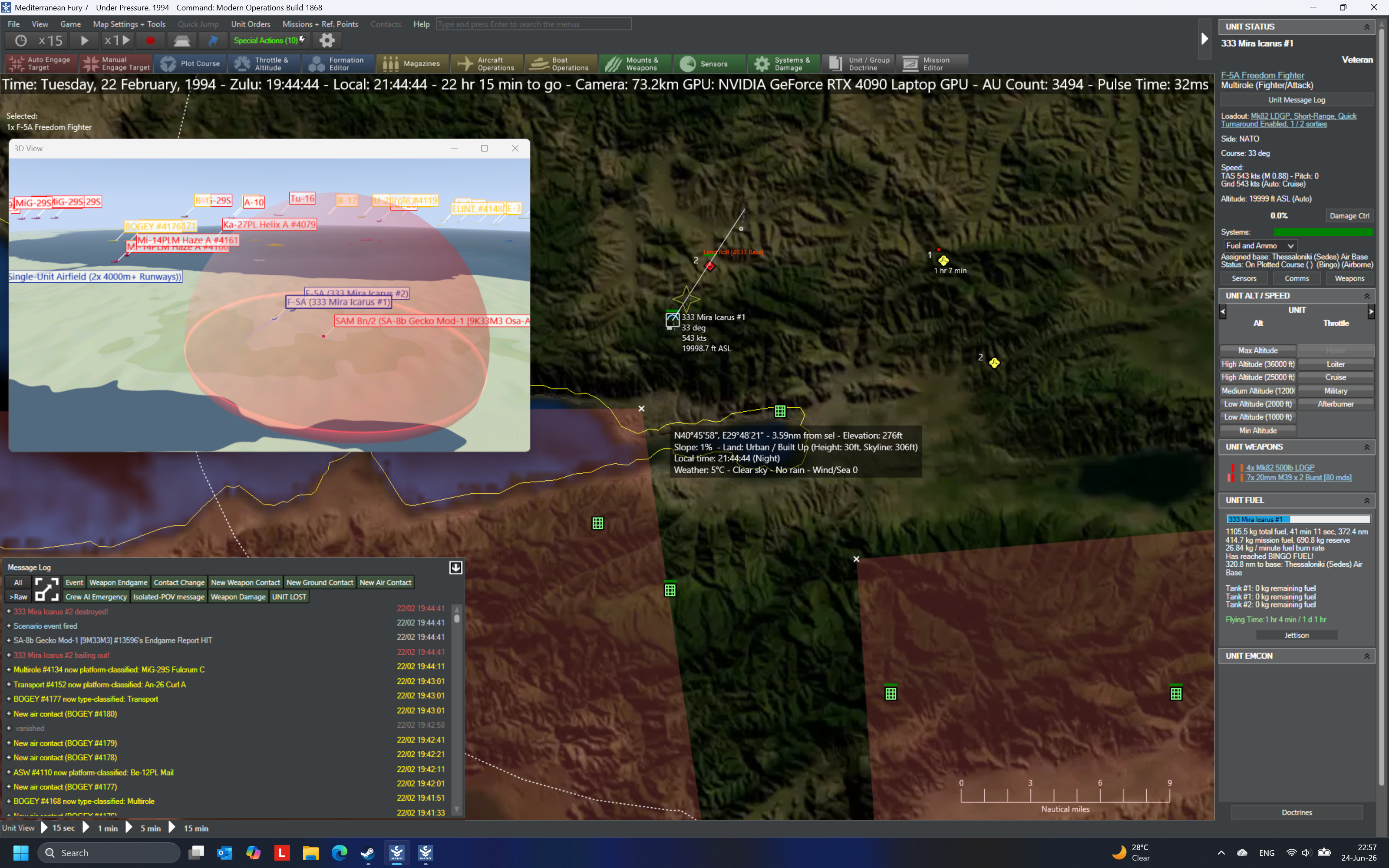The image size is (1389, 868).
Task: Open the time compression clock x15 control
Action: point(37,41)
